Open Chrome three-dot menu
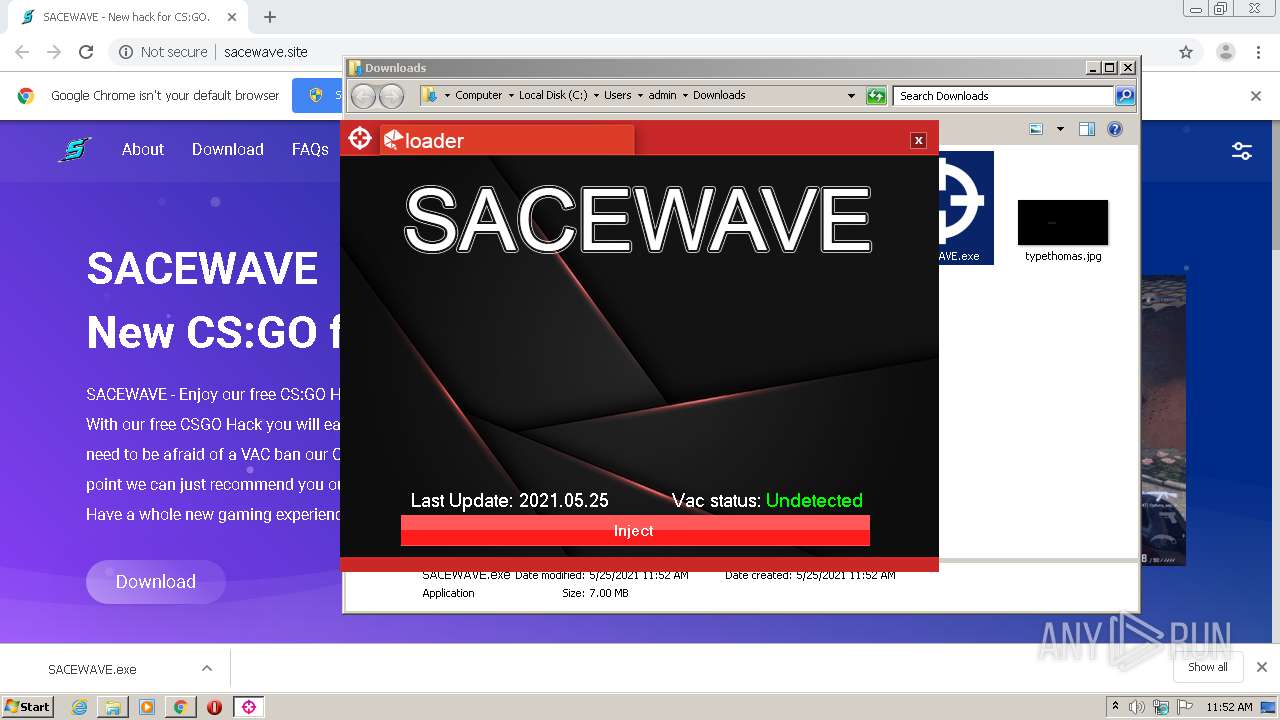The height and width of the screenshot is (720, 1280). (1258, 52)
